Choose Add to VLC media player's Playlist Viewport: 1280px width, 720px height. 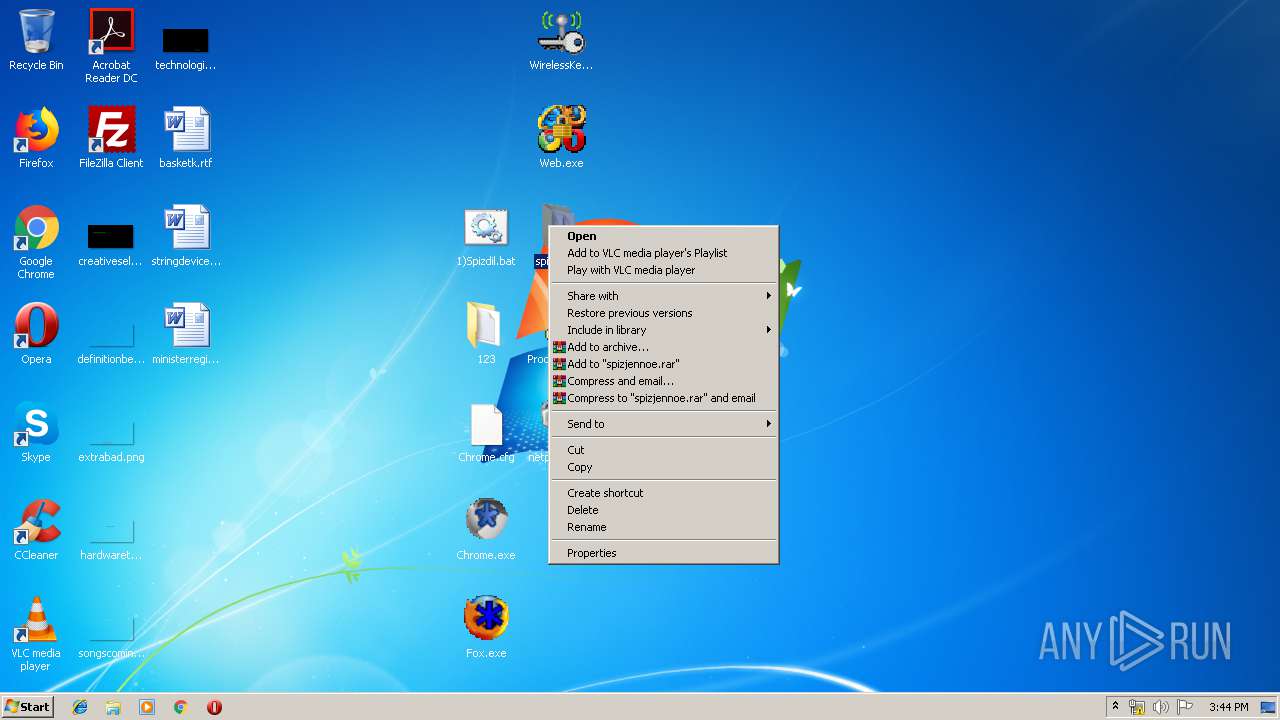[x=663, y=253]
